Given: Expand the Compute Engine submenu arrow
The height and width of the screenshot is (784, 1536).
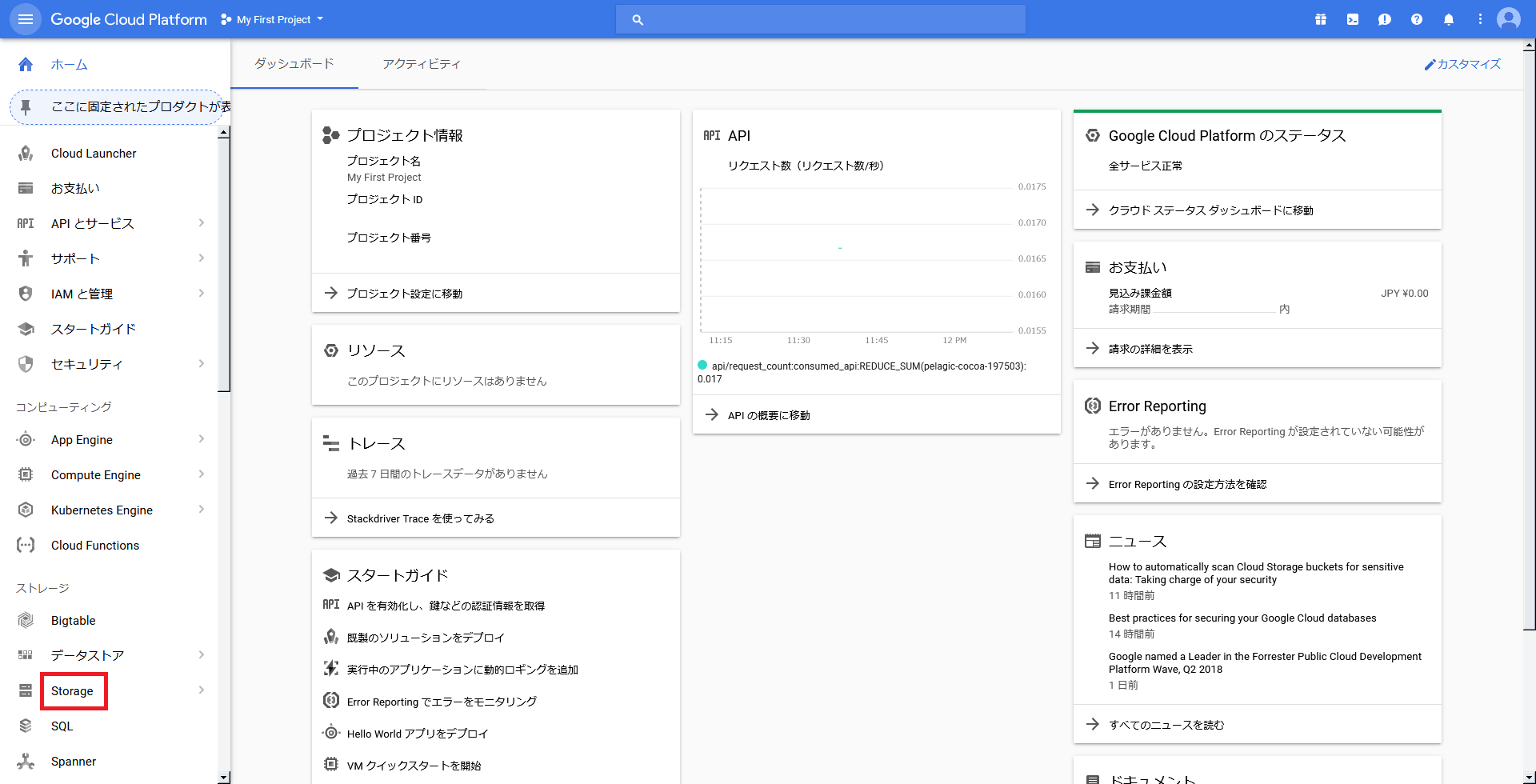Looking at the screenshot, I should (202, 474).
